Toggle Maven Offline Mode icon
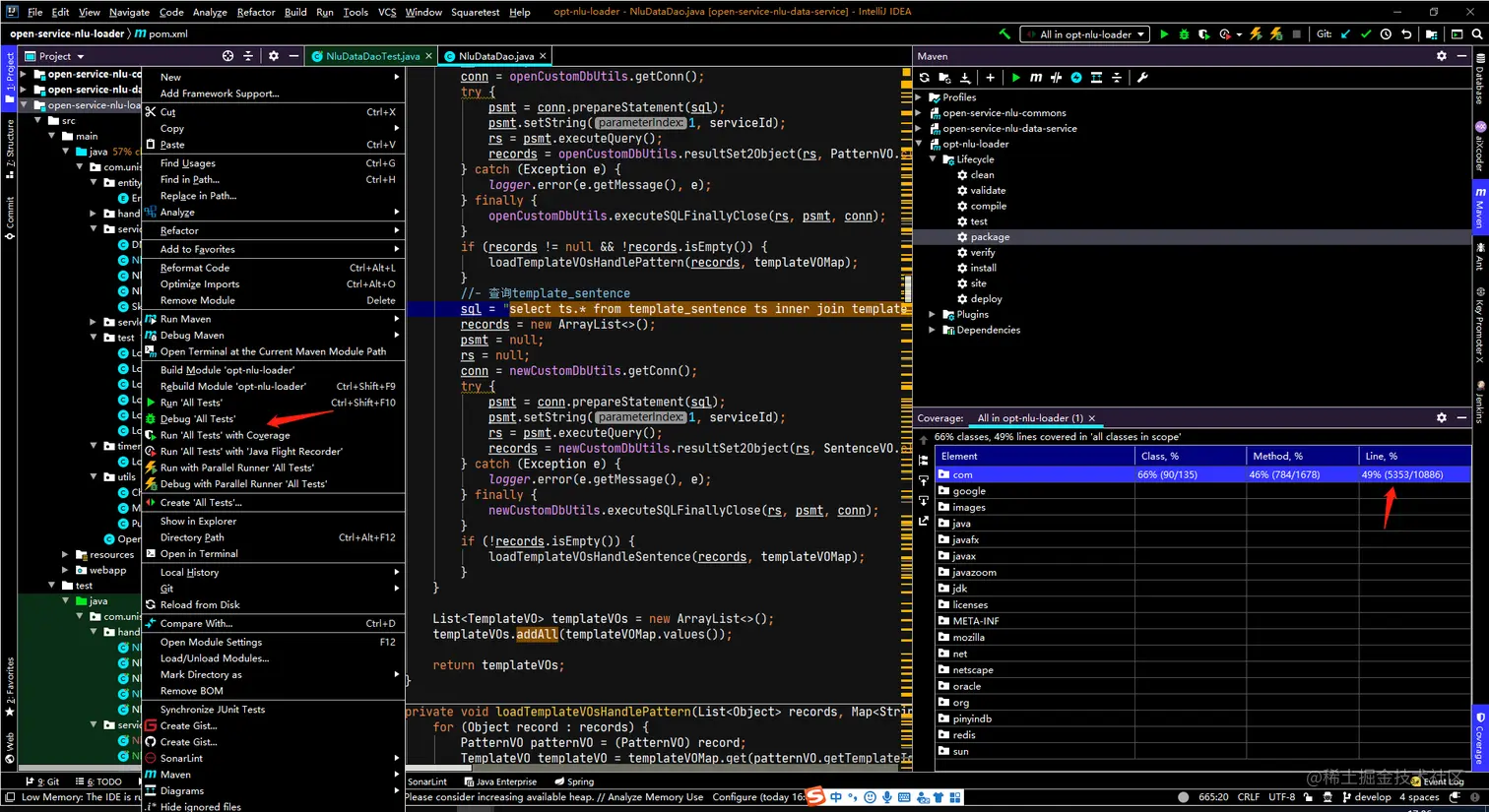The width and height of the screenshot is (1489, 812). click(x=1056, y=78)
